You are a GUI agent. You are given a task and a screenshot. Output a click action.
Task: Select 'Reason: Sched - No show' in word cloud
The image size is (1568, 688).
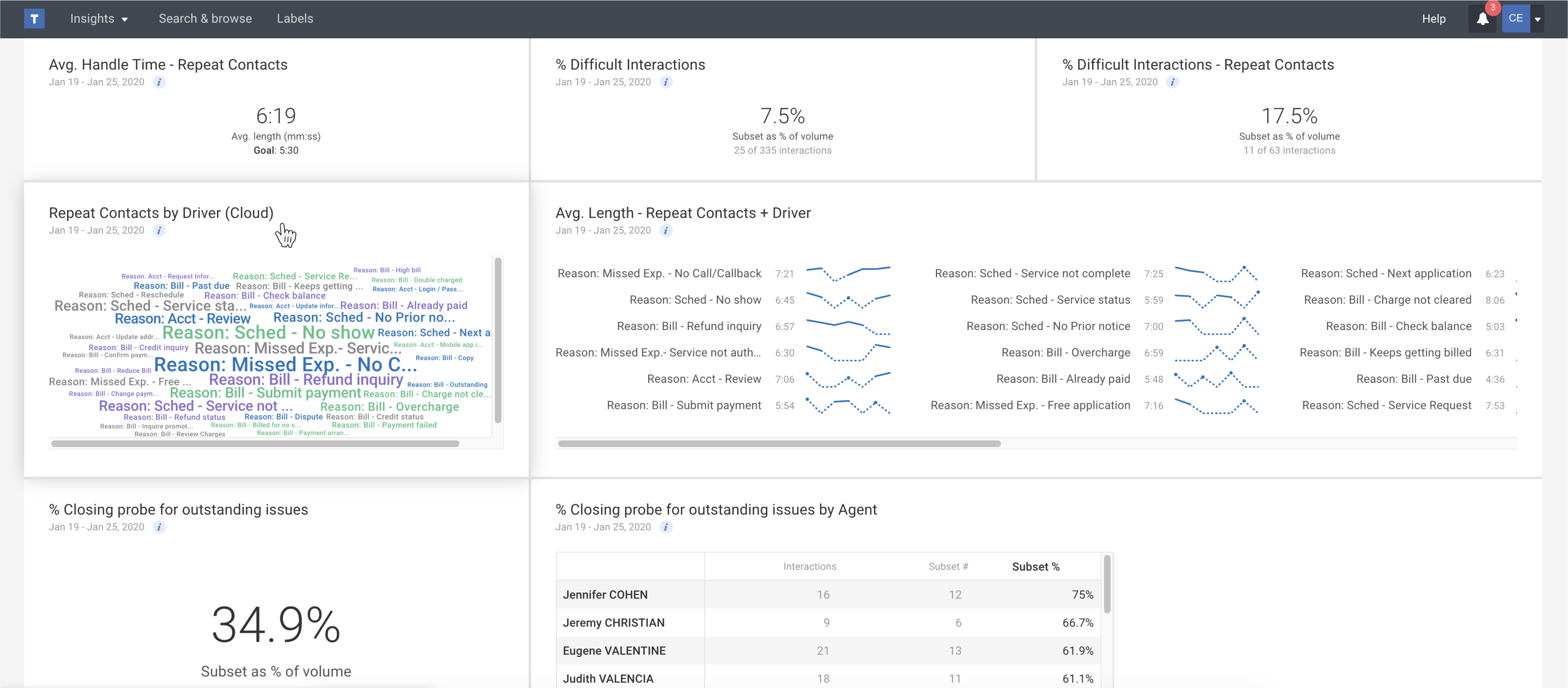[268, 333]
